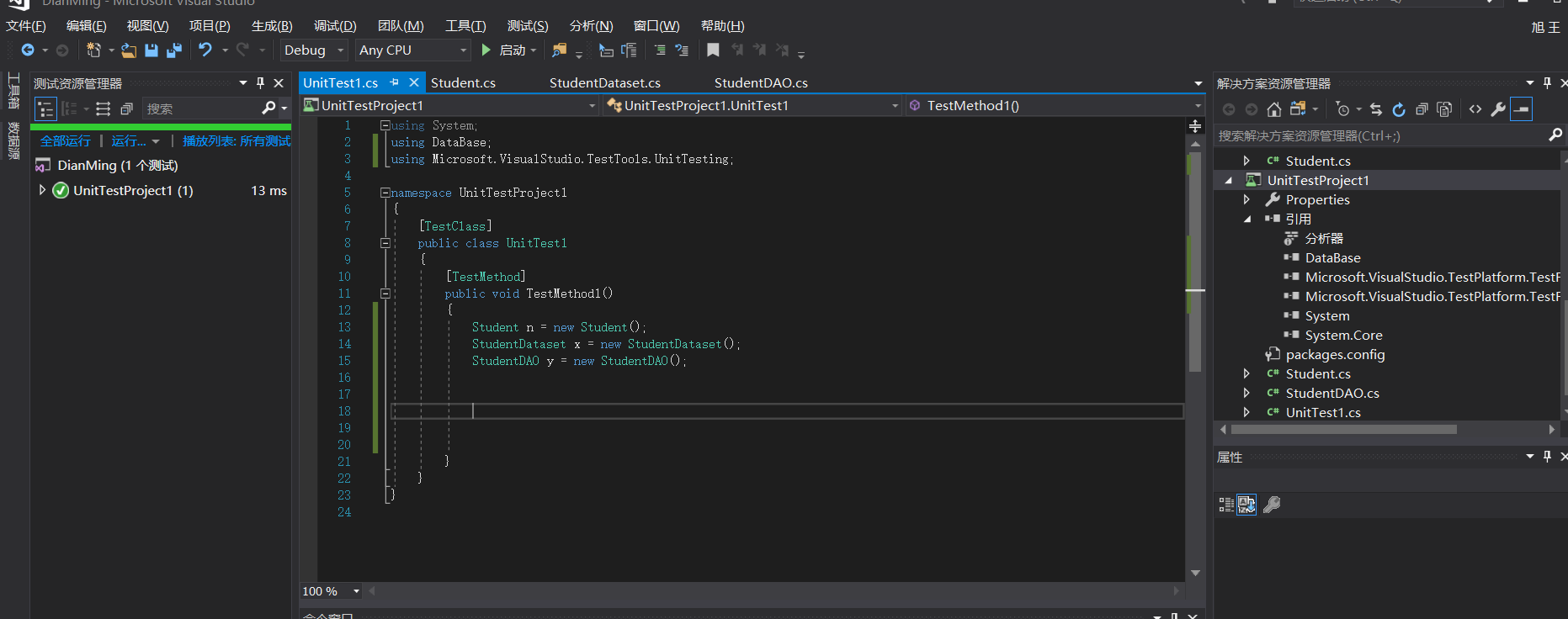This screenshot has width=1568, height=619.
Task: Click the 运行... link in Test Explorer
Action: pos(129,140)
